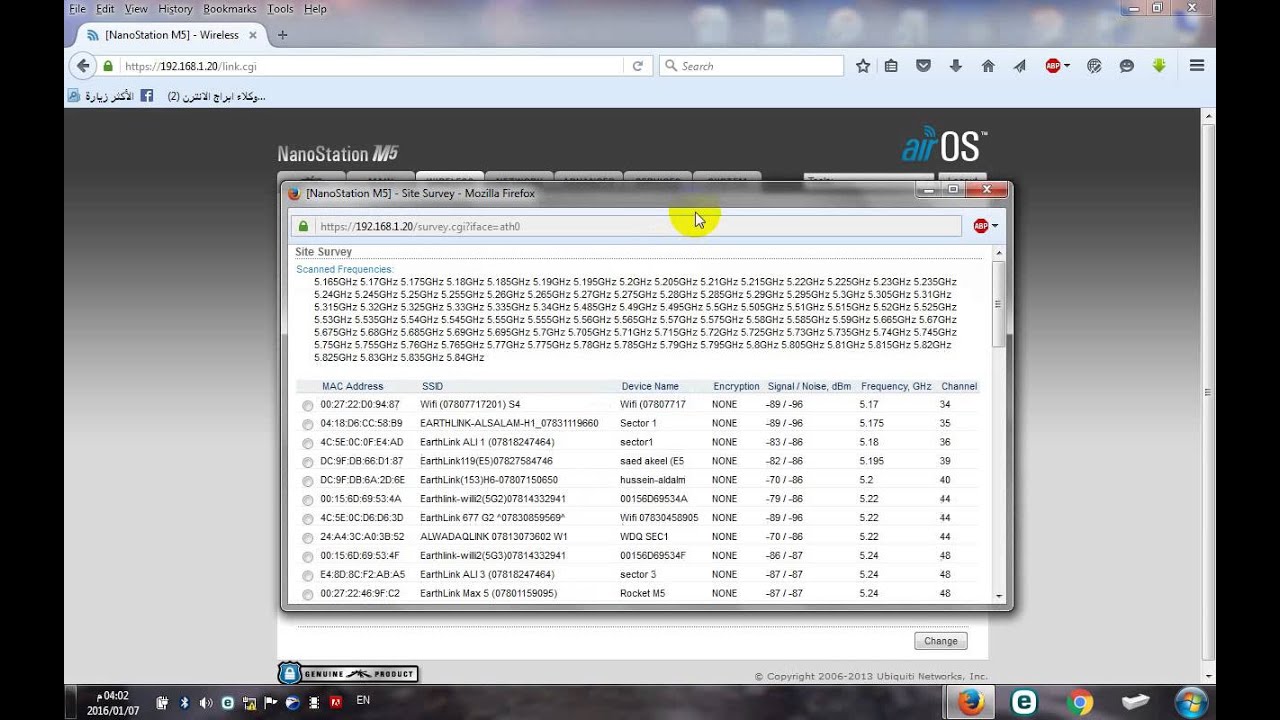Open the Tools menu
This screenshot has width=1280, height=720.
point(281,9)
